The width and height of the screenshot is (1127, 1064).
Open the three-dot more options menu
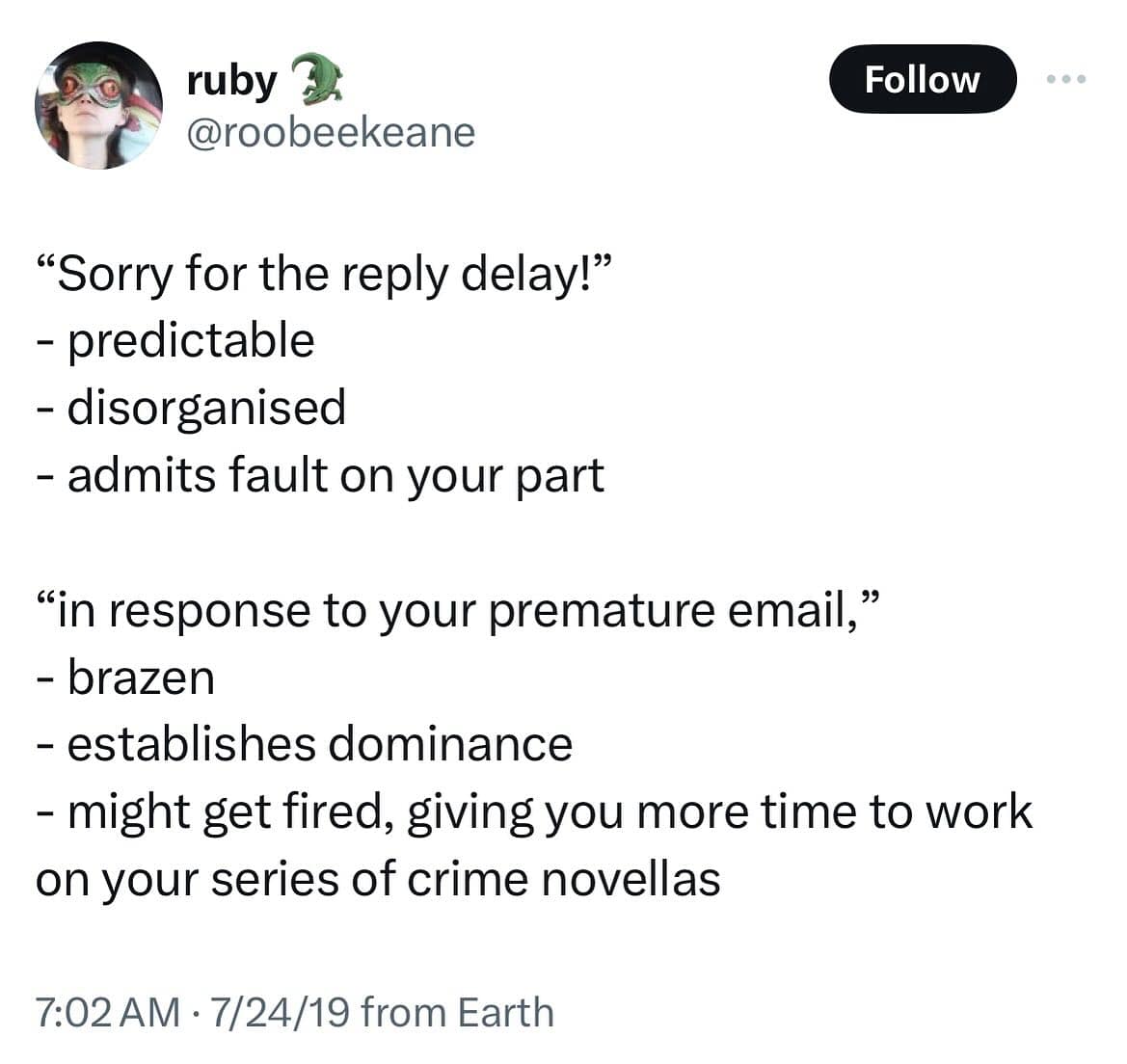(1067, 79)
